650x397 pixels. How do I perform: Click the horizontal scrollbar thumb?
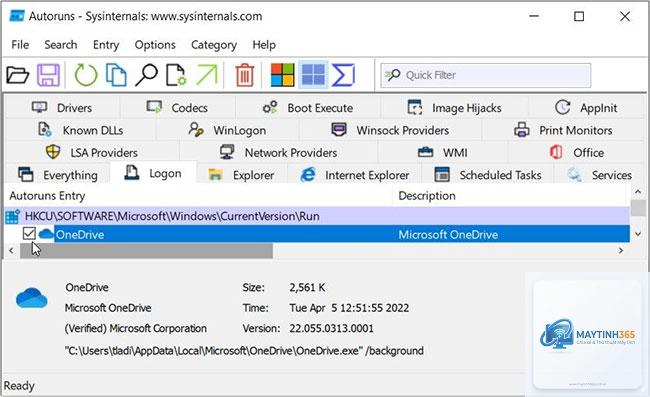(x=146, y=251)
